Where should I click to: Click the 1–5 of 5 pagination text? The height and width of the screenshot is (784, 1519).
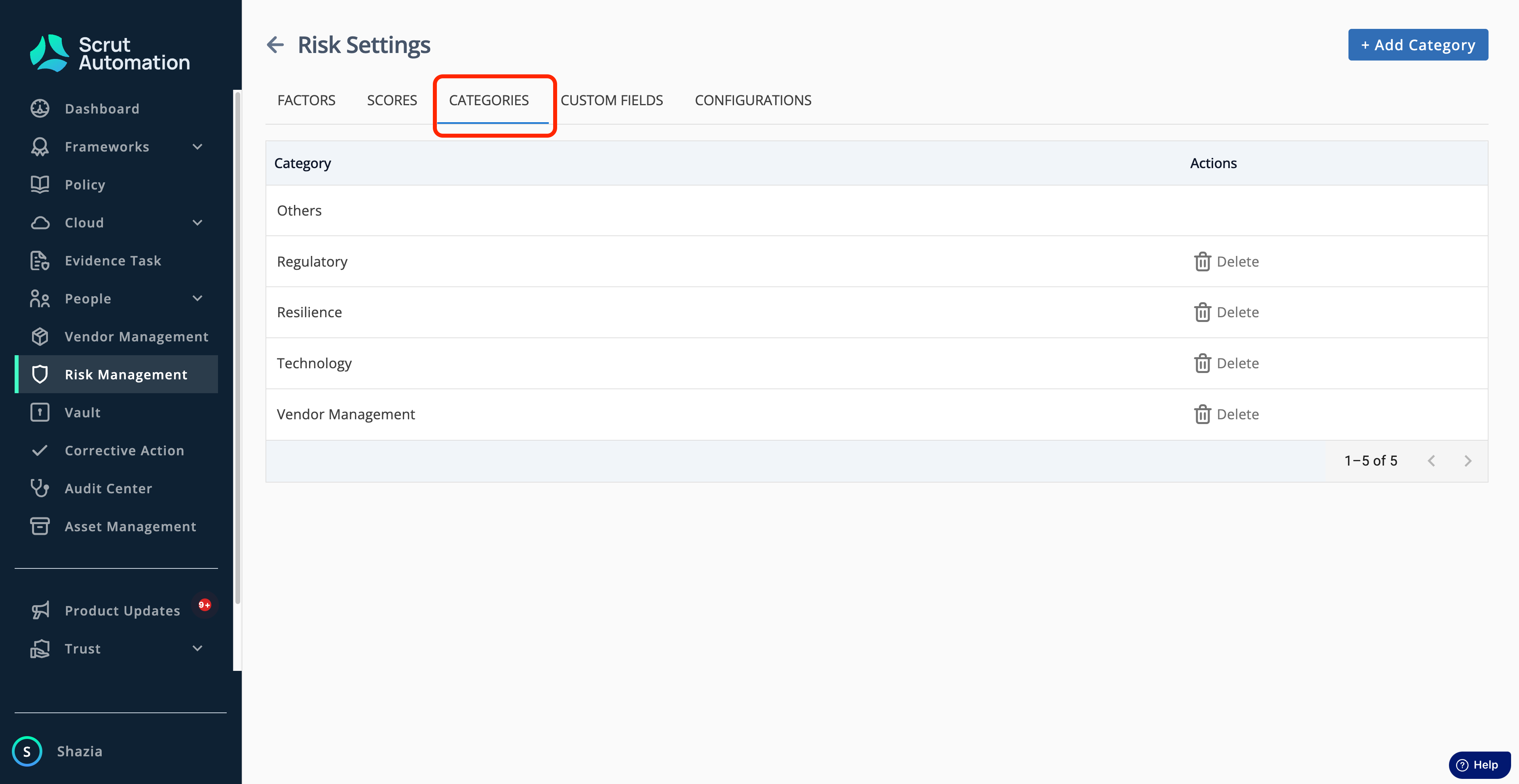pos(1370,461)
